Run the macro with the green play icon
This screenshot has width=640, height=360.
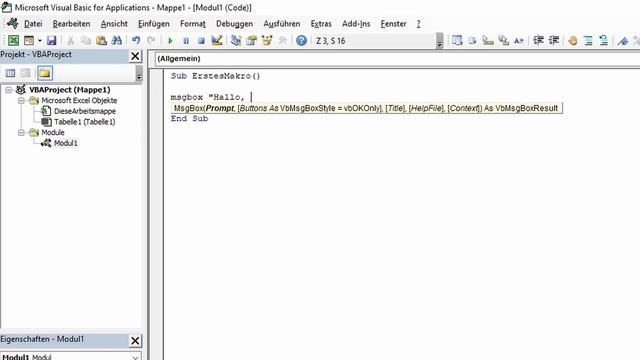click(170, 40)
